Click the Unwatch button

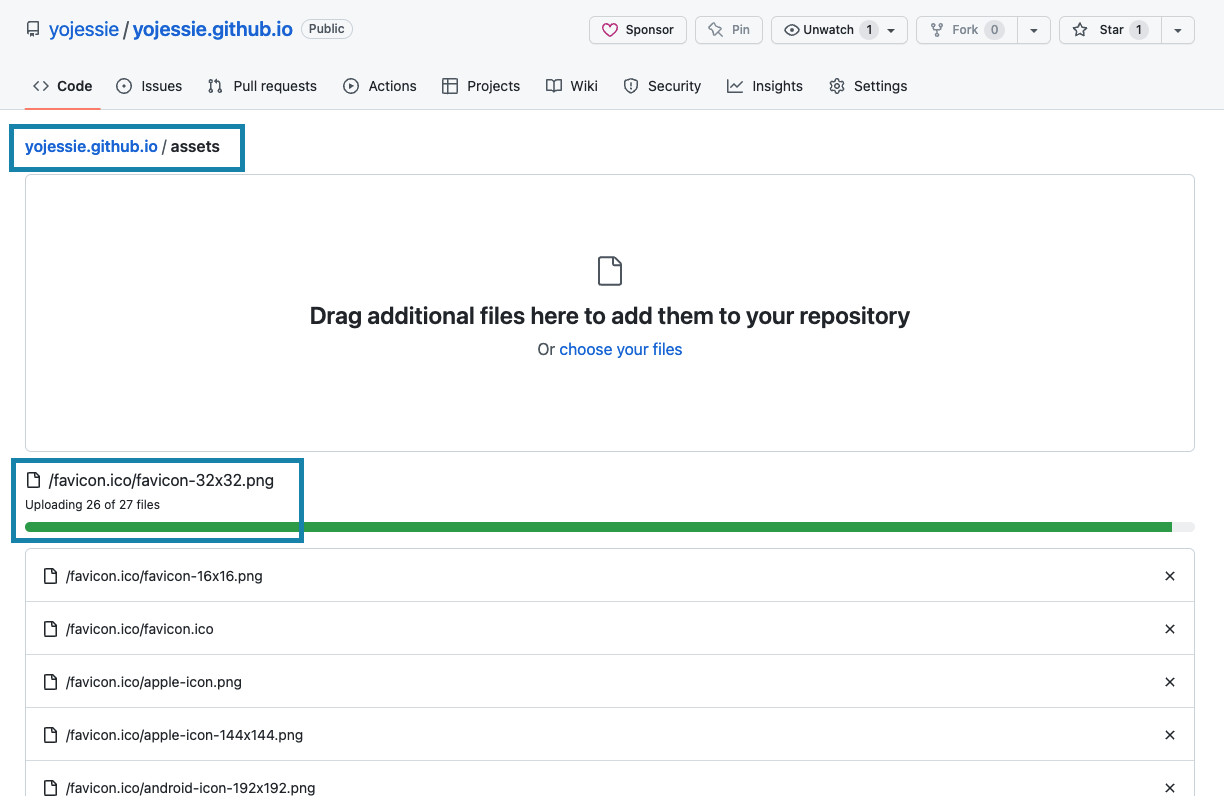click(x=839, y=30)
